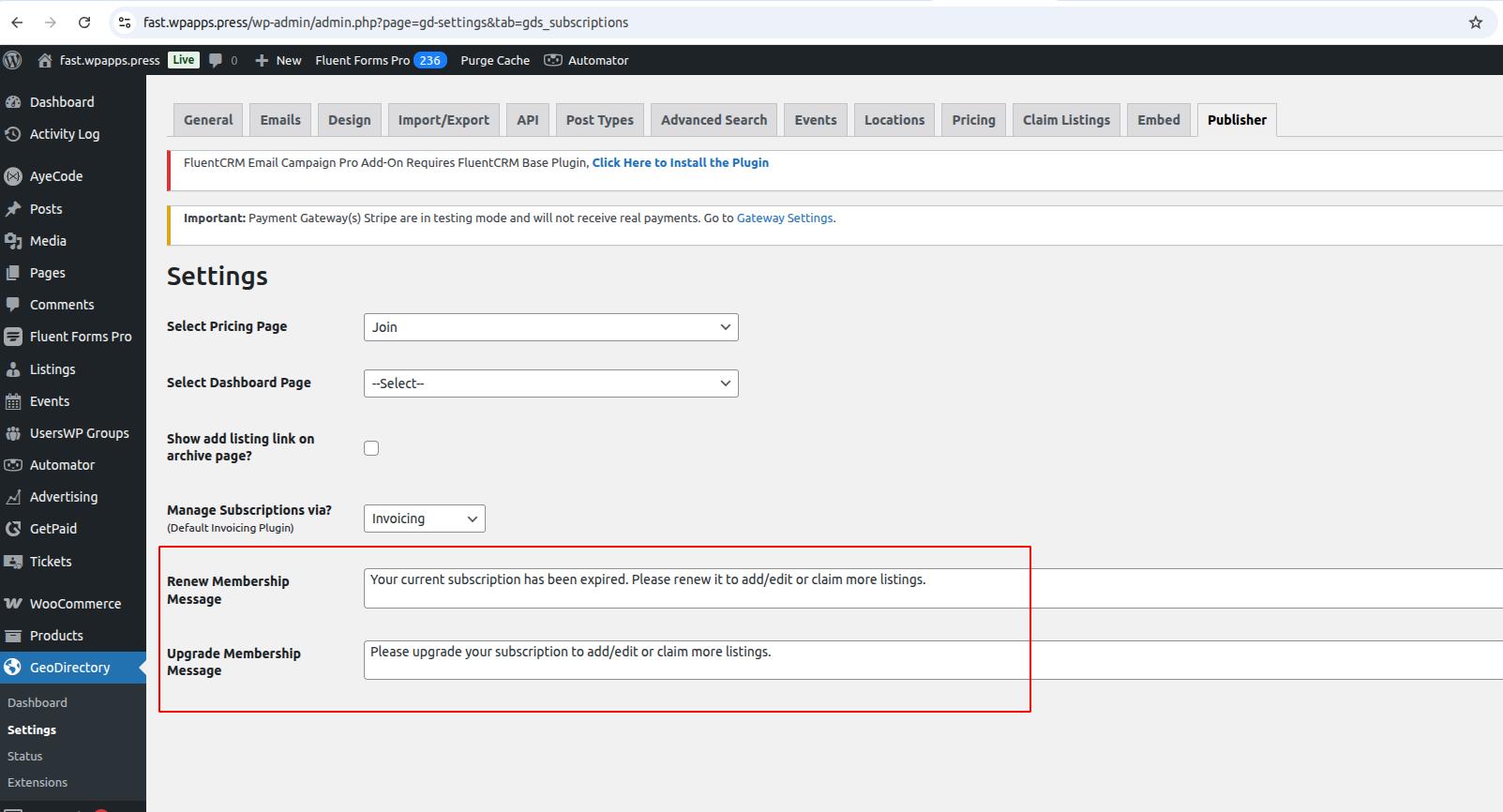Expand the Select Pricing Page dropdown
The image size is (1503, 812).
click(x=550, y=327)
